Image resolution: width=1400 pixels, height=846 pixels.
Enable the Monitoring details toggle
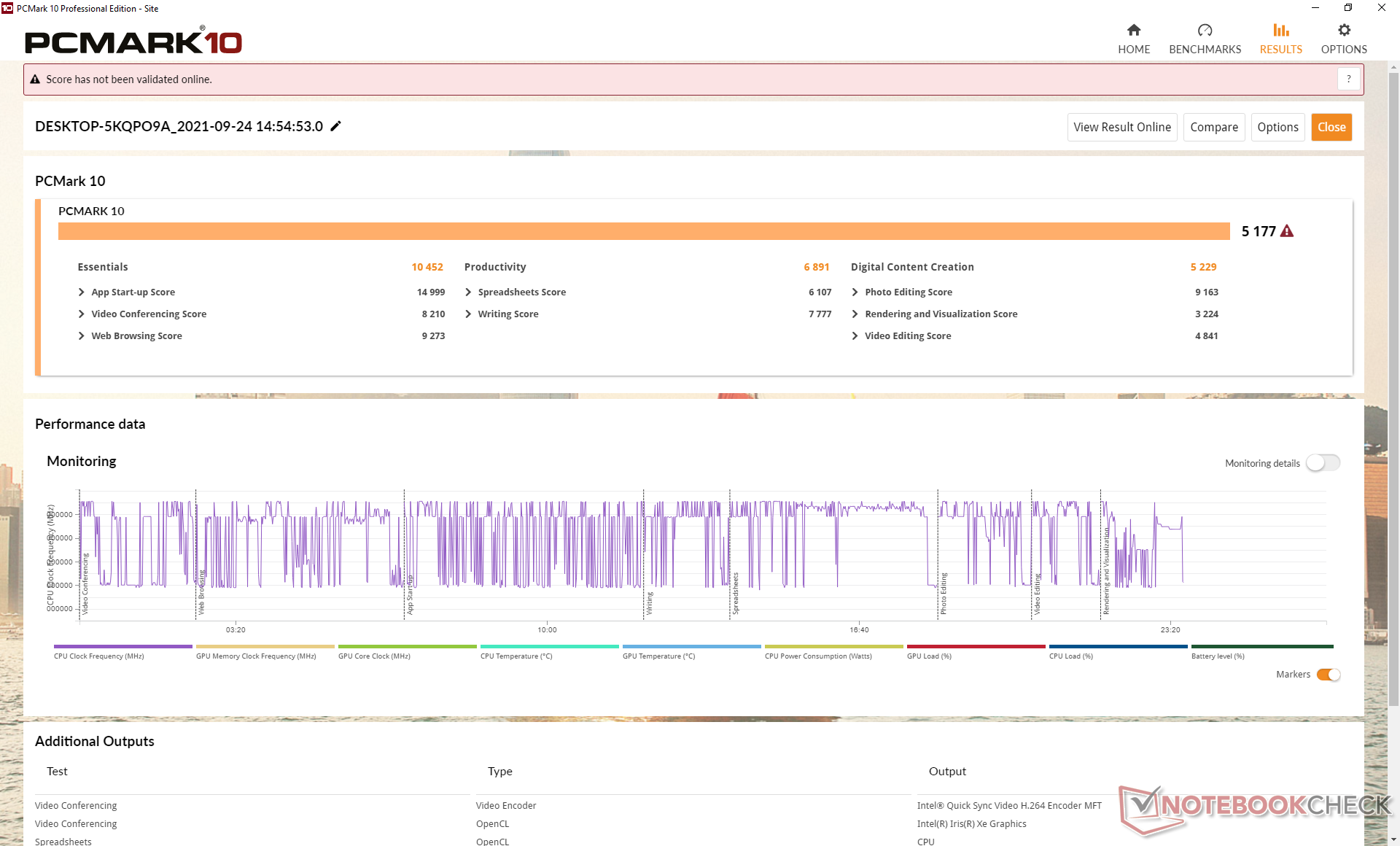[1323, 463]
